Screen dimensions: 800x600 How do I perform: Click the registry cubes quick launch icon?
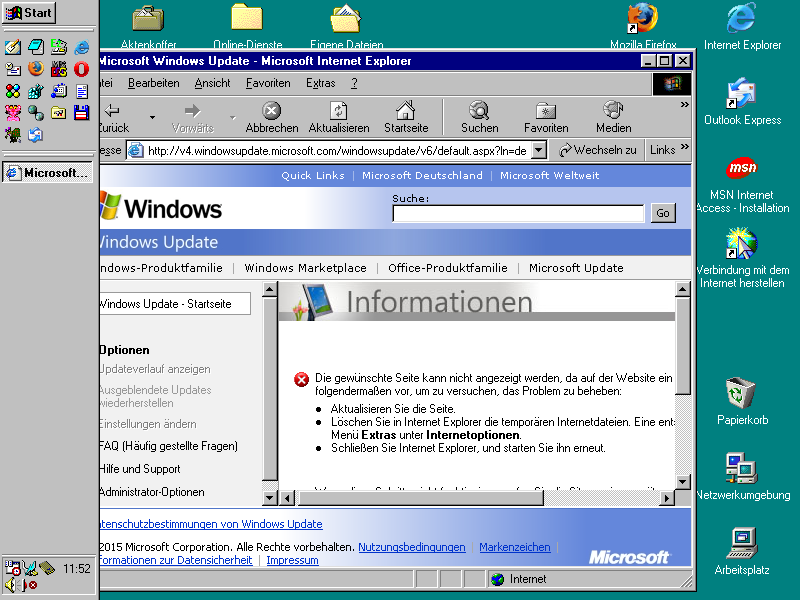click(x=36, y=91)
